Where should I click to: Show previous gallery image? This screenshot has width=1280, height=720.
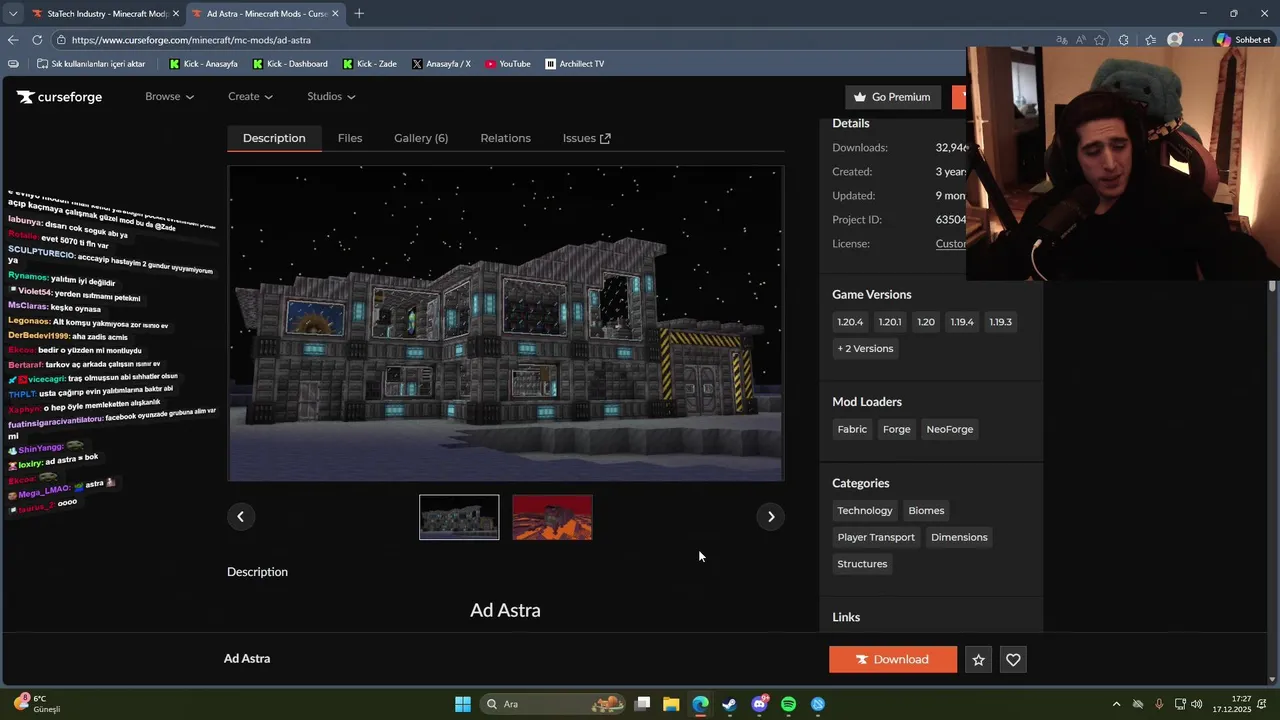[240, 517]
